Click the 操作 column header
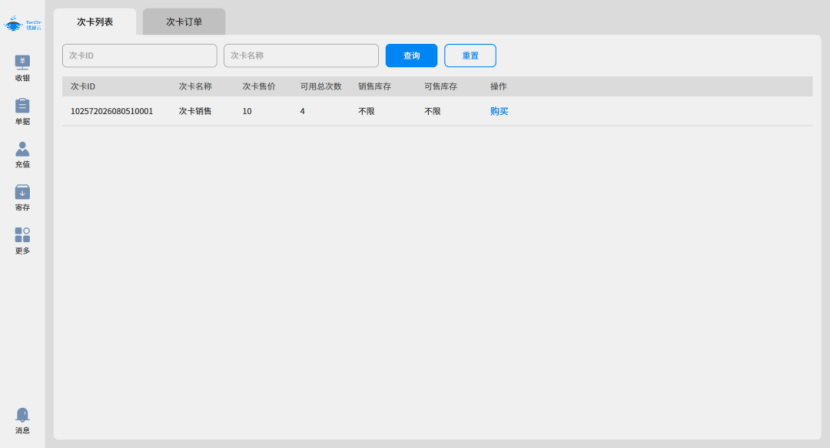The height and width of the screenshot is (448, 830). pyautogui.click(x=499, y=86)
